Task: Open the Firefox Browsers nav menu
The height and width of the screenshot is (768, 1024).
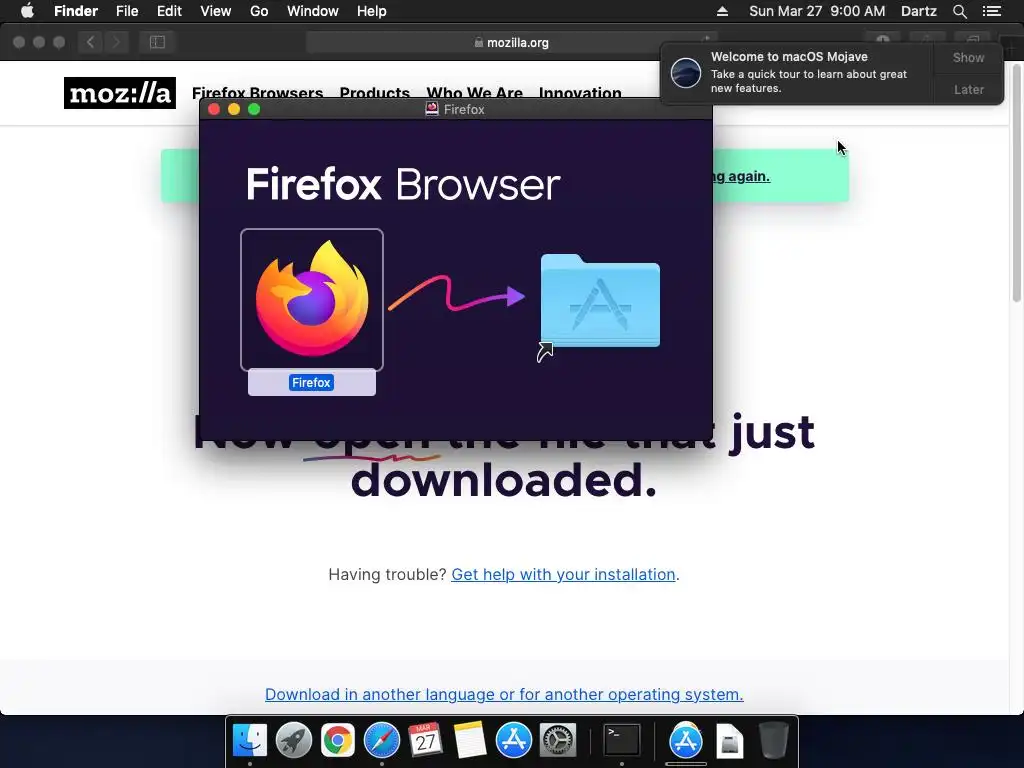Action: tap(257, 92)
